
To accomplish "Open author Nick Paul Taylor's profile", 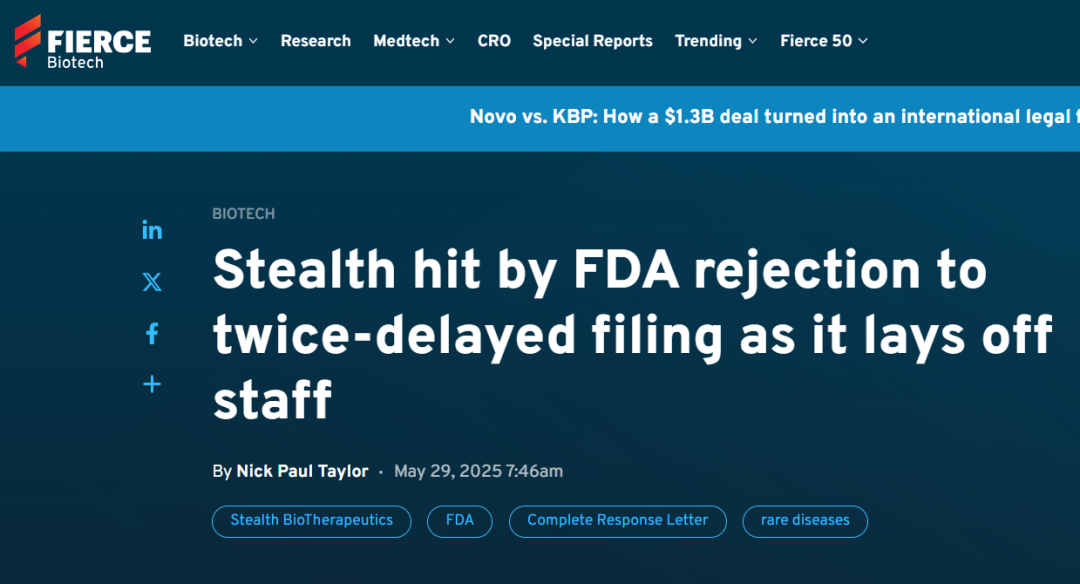I will pos(302,471).
